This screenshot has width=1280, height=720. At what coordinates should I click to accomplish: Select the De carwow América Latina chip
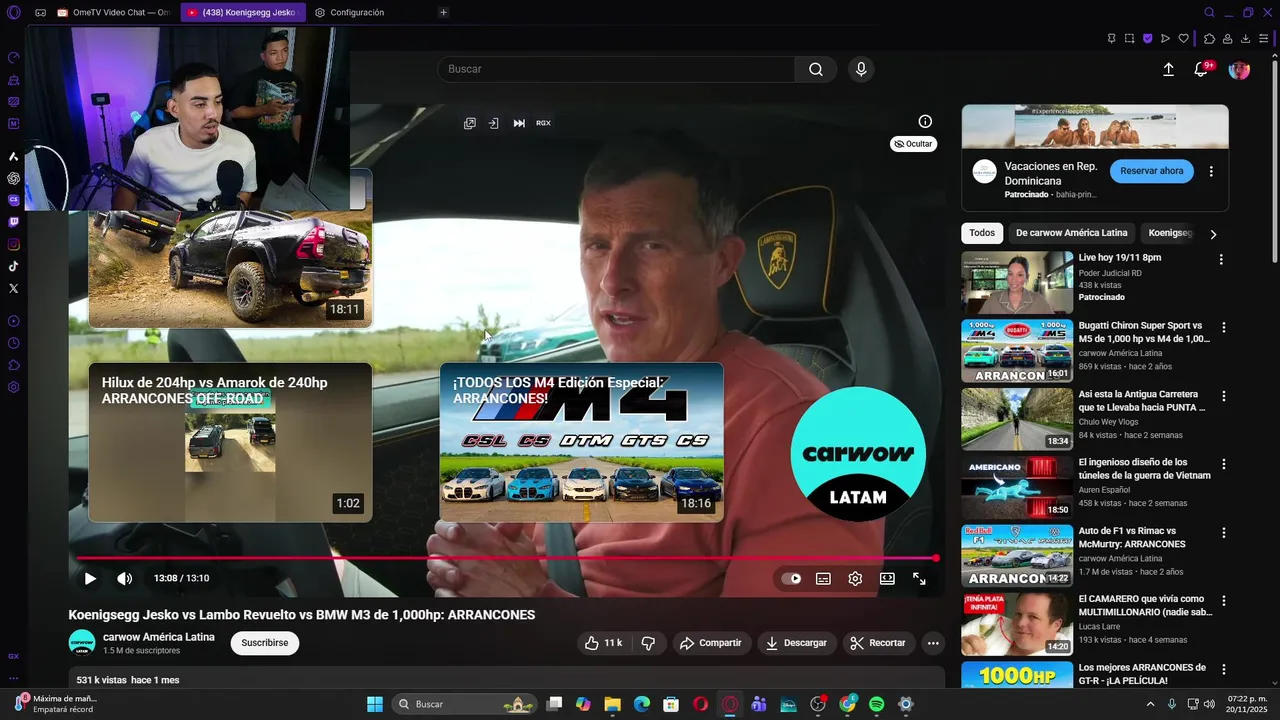coord(1071,233)
